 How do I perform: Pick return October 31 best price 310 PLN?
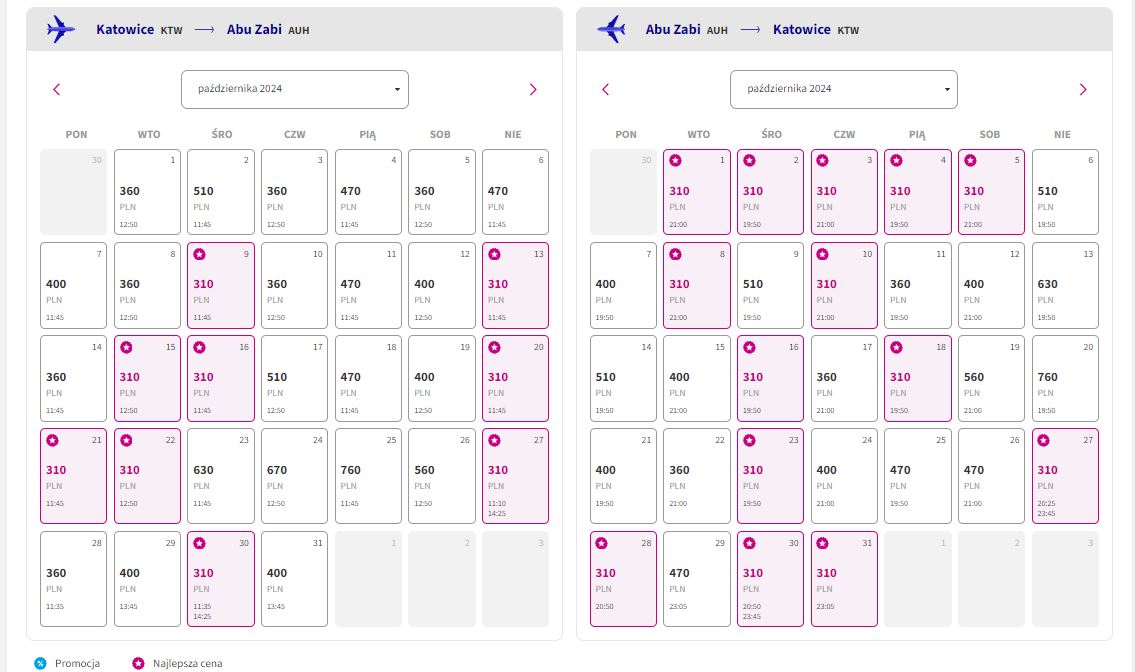[x=844, y=579]
